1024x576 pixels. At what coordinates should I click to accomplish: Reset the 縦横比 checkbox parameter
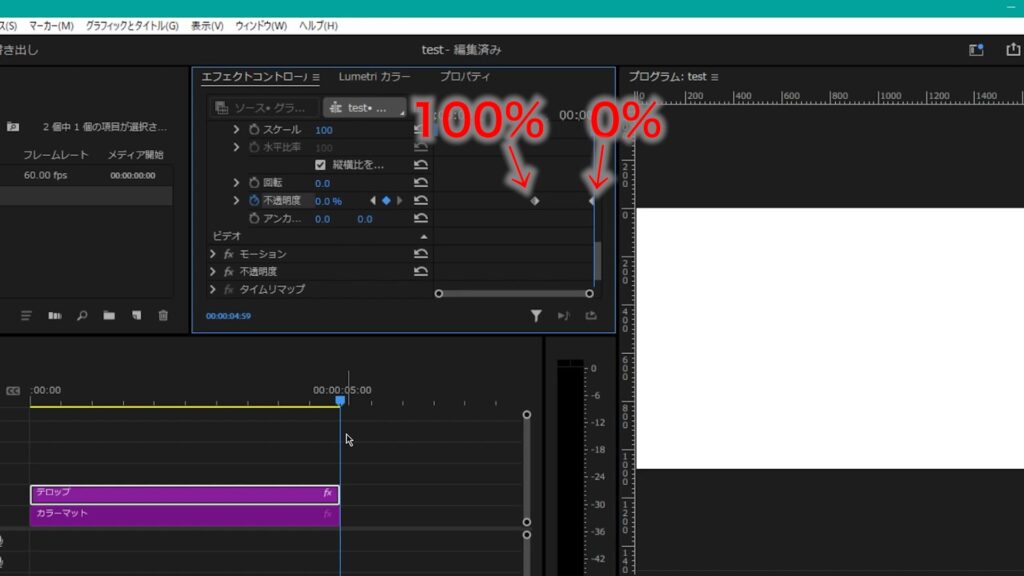(x=421, y=165)
